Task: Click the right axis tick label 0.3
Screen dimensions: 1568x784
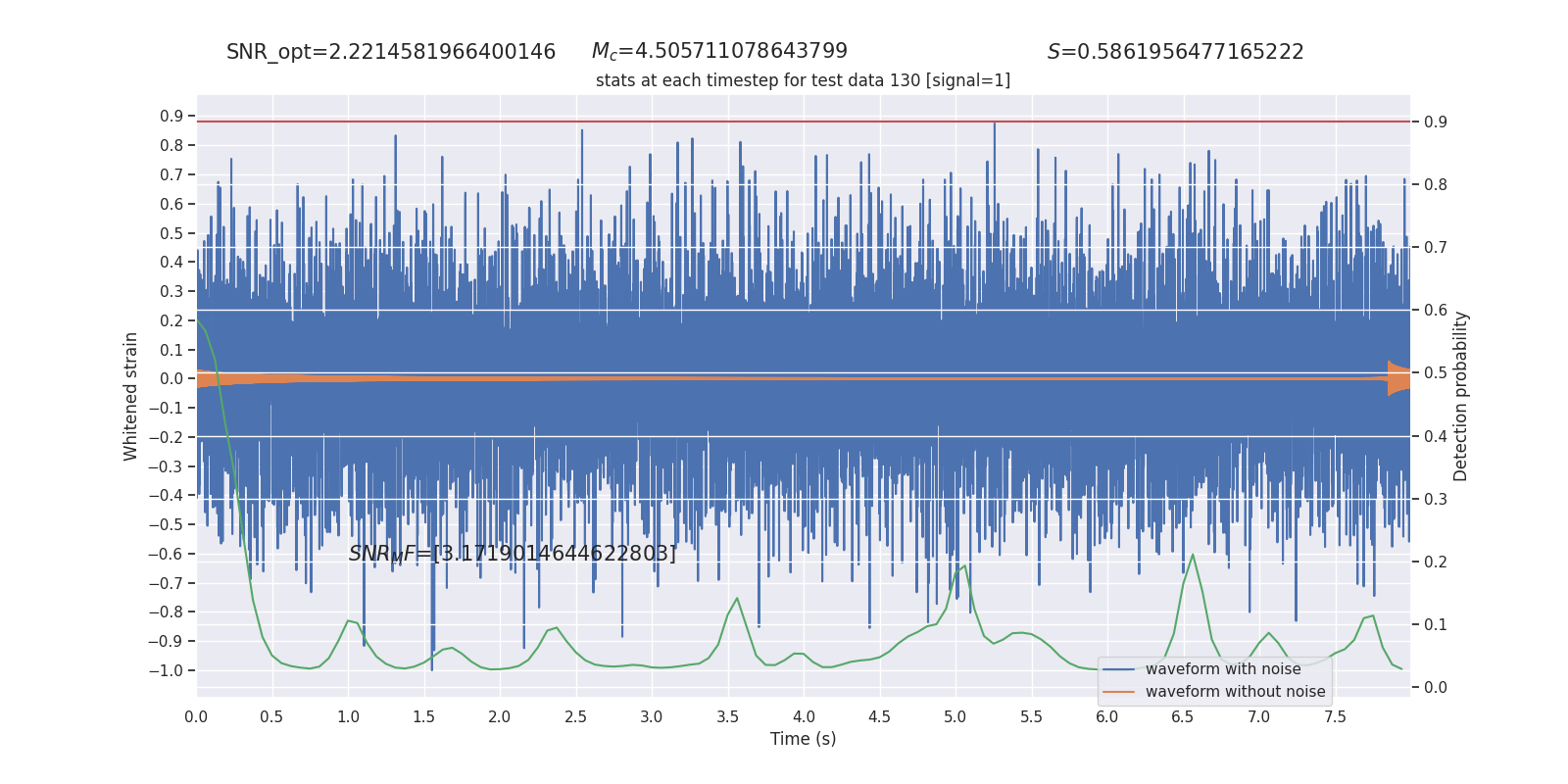Action: click(x=1436, y=500)
